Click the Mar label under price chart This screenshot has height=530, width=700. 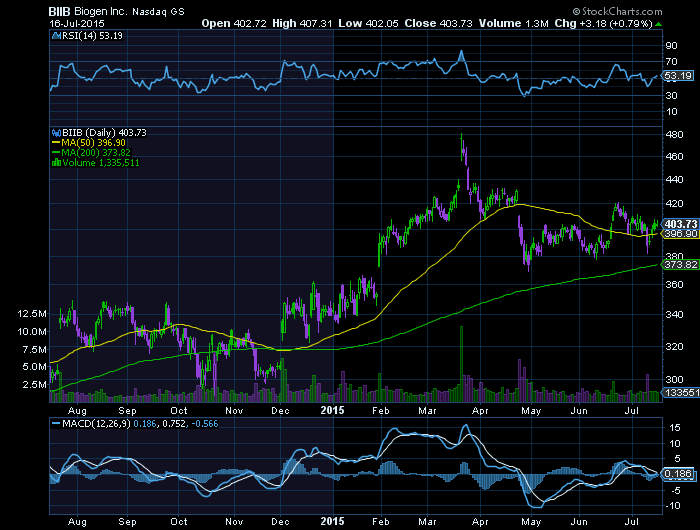coord(427,411)
